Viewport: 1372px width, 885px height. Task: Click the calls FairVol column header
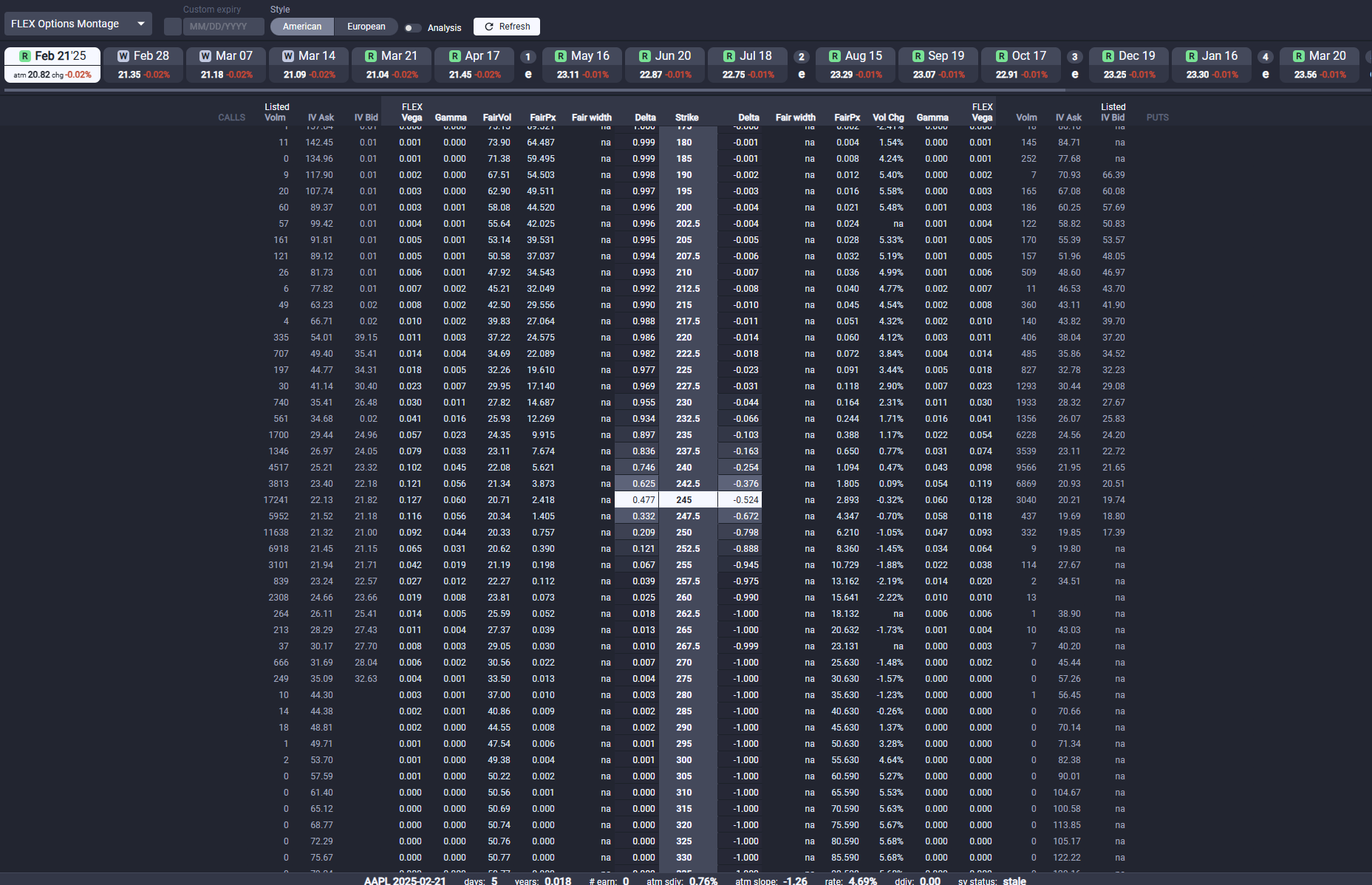click(x=496, y=117)
